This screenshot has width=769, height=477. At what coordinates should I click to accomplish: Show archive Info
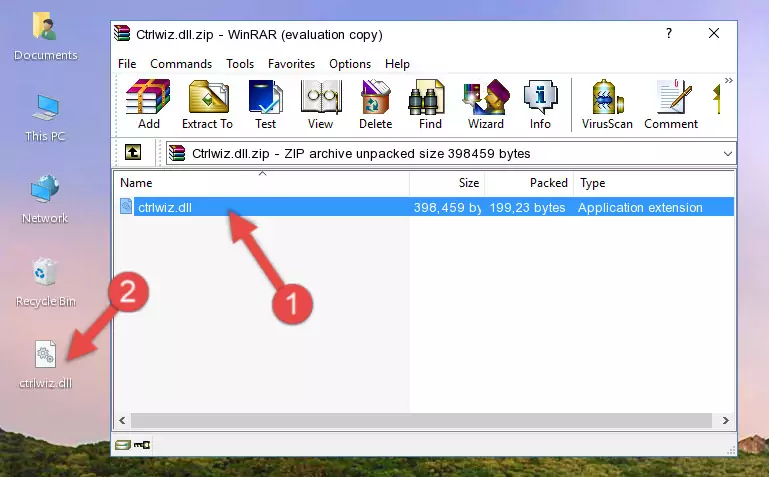[x=540, y=104]
